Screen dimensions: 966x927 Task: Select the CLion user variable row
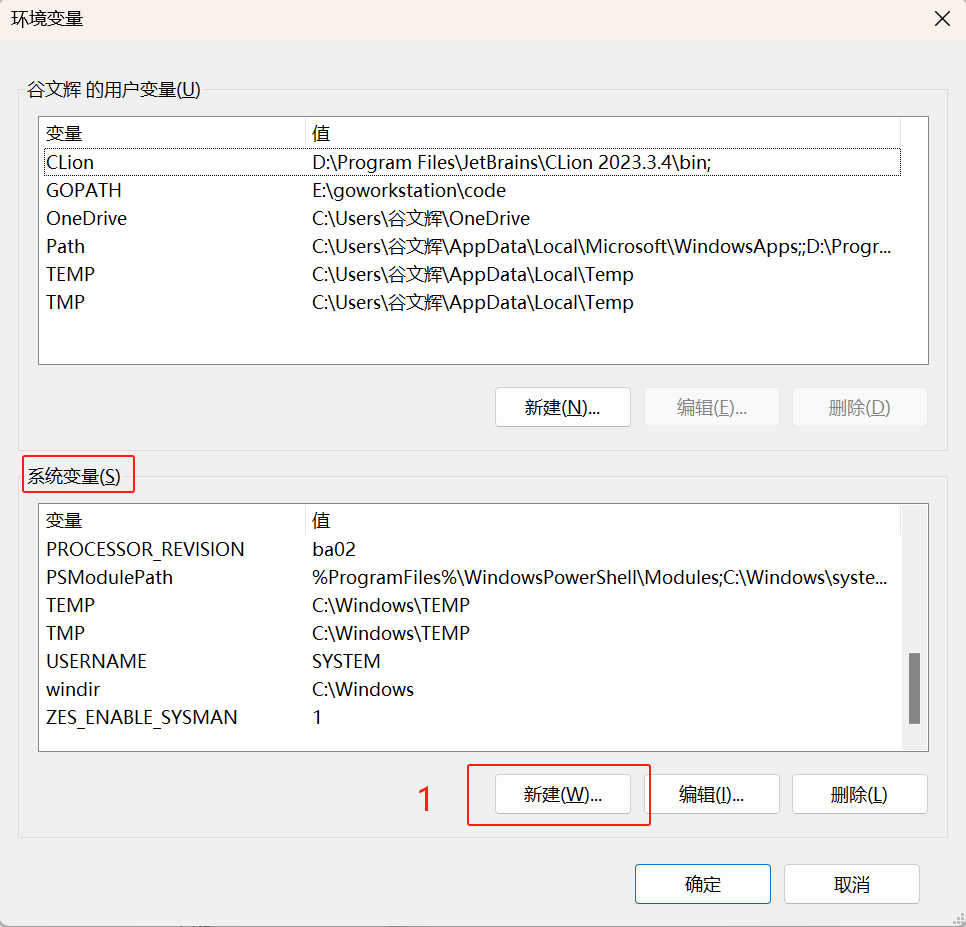point(473,162)
